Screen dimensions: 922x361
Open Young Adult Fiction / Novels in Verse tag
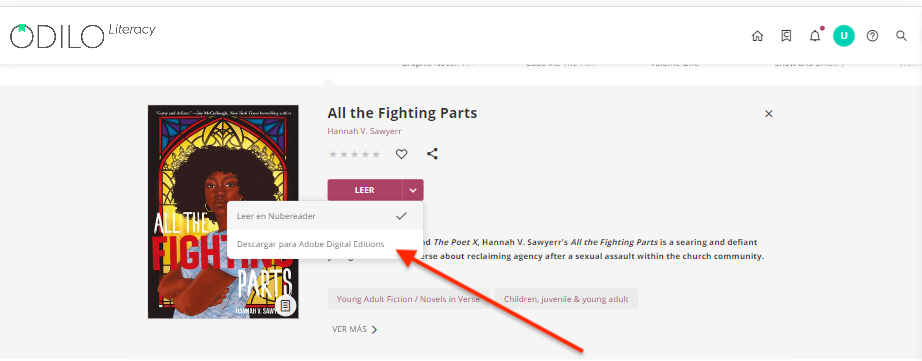tap(408, 299)
